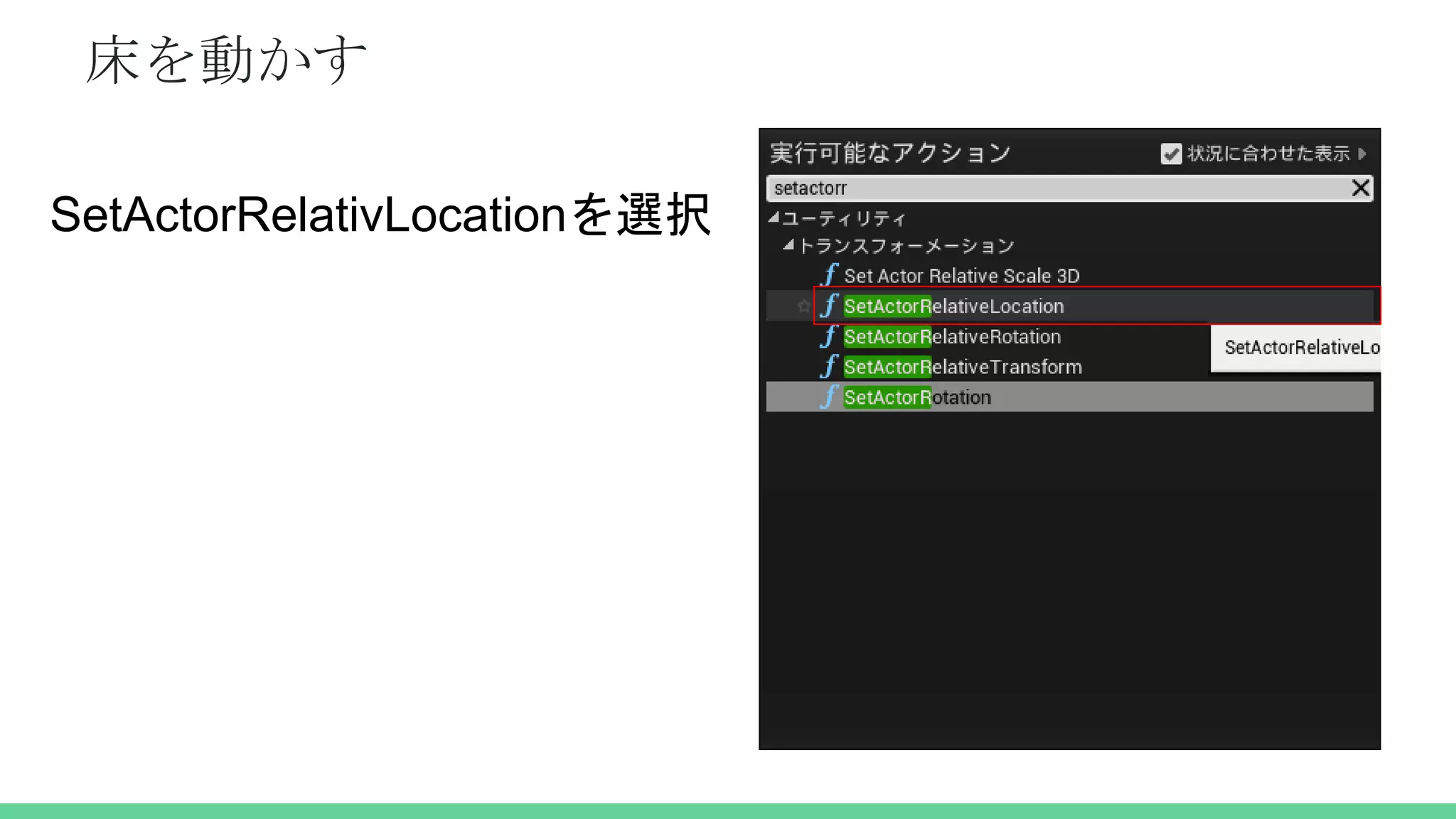
Task: Click function icon of Set Actor Relative Scale 3D
Action: (x=829, y=275)
